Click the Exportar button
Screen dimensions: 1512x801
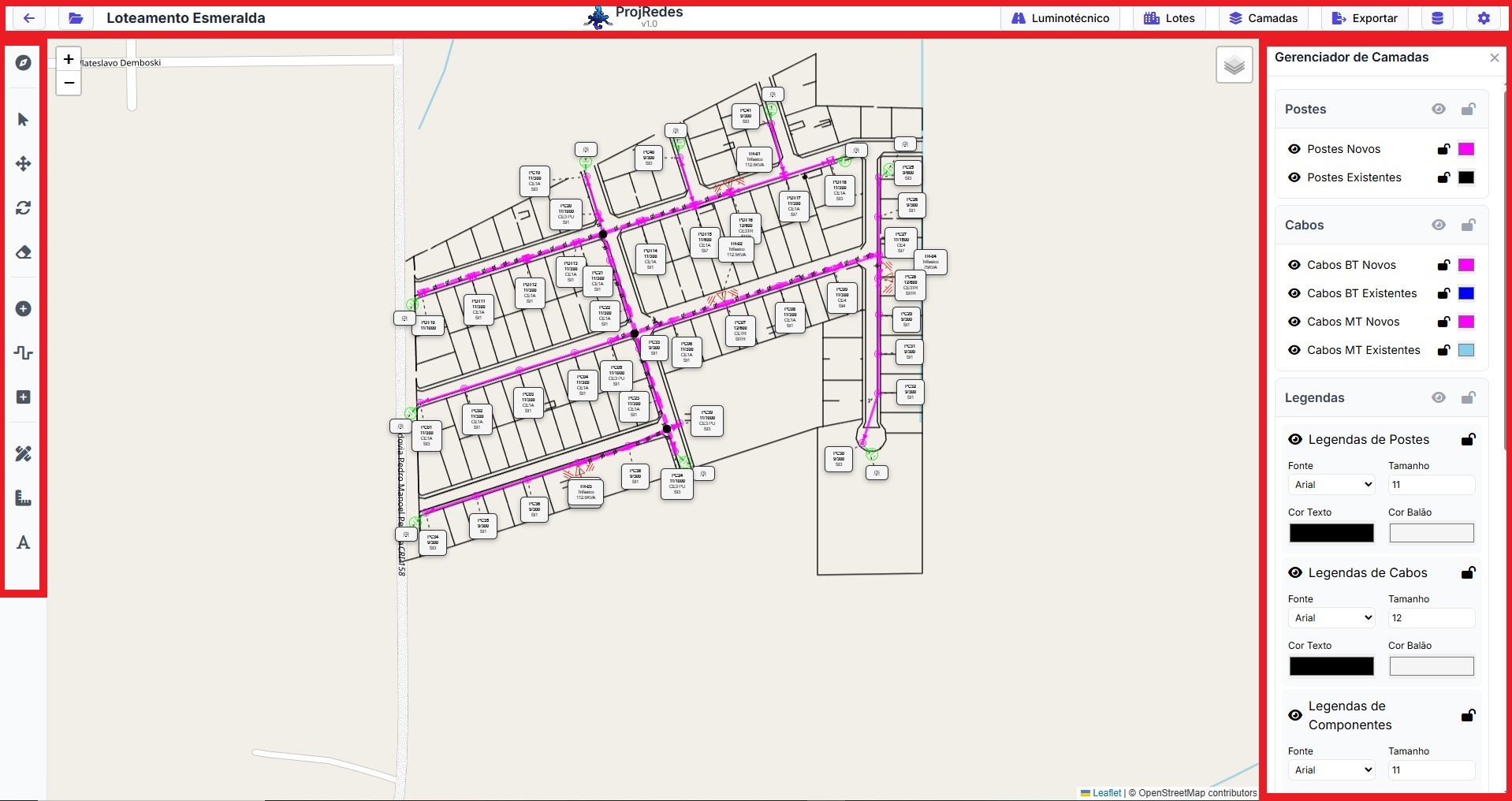(x=1365, y=18)
